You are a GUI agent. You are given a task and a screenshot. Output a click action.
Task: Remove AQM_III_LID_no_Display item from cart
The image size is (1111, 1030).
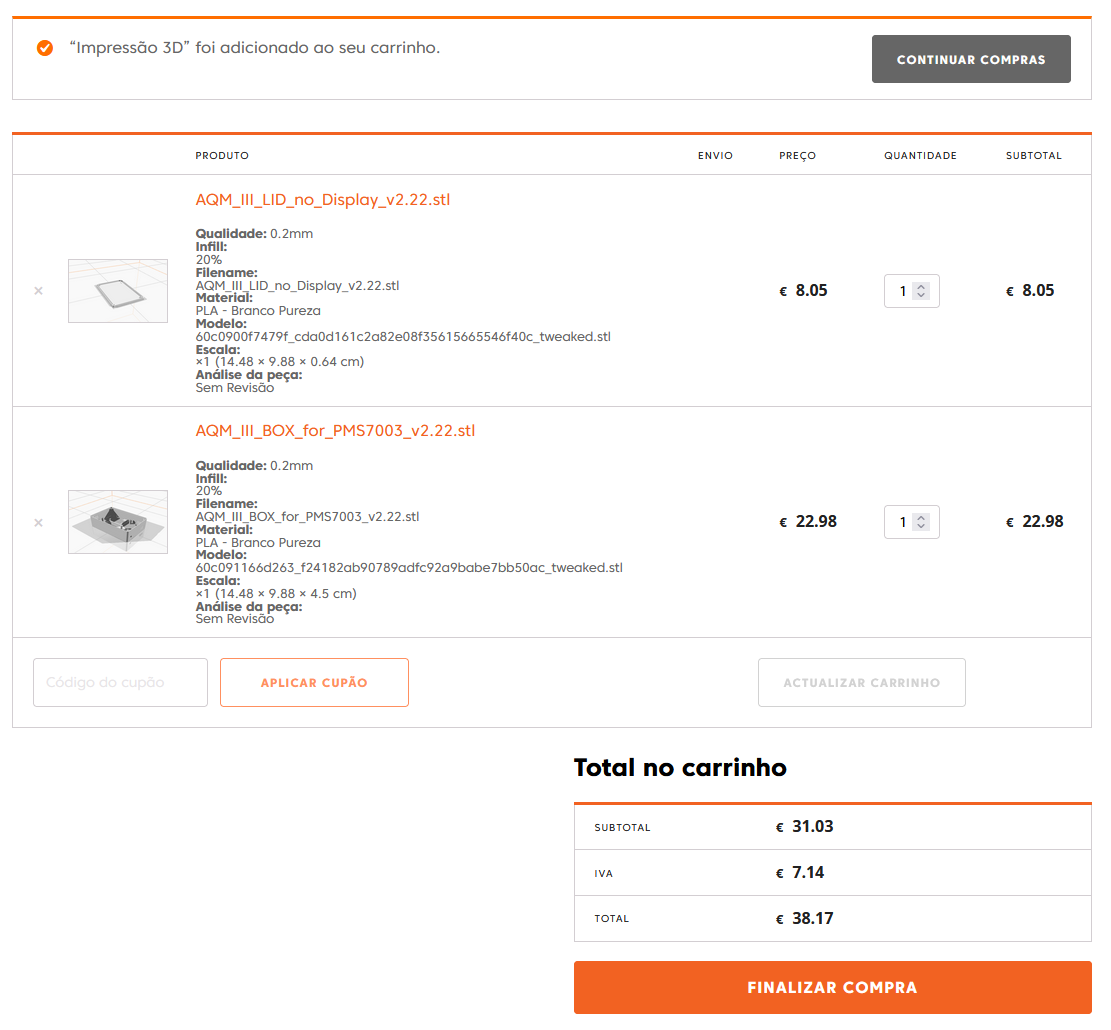point(38,291)
